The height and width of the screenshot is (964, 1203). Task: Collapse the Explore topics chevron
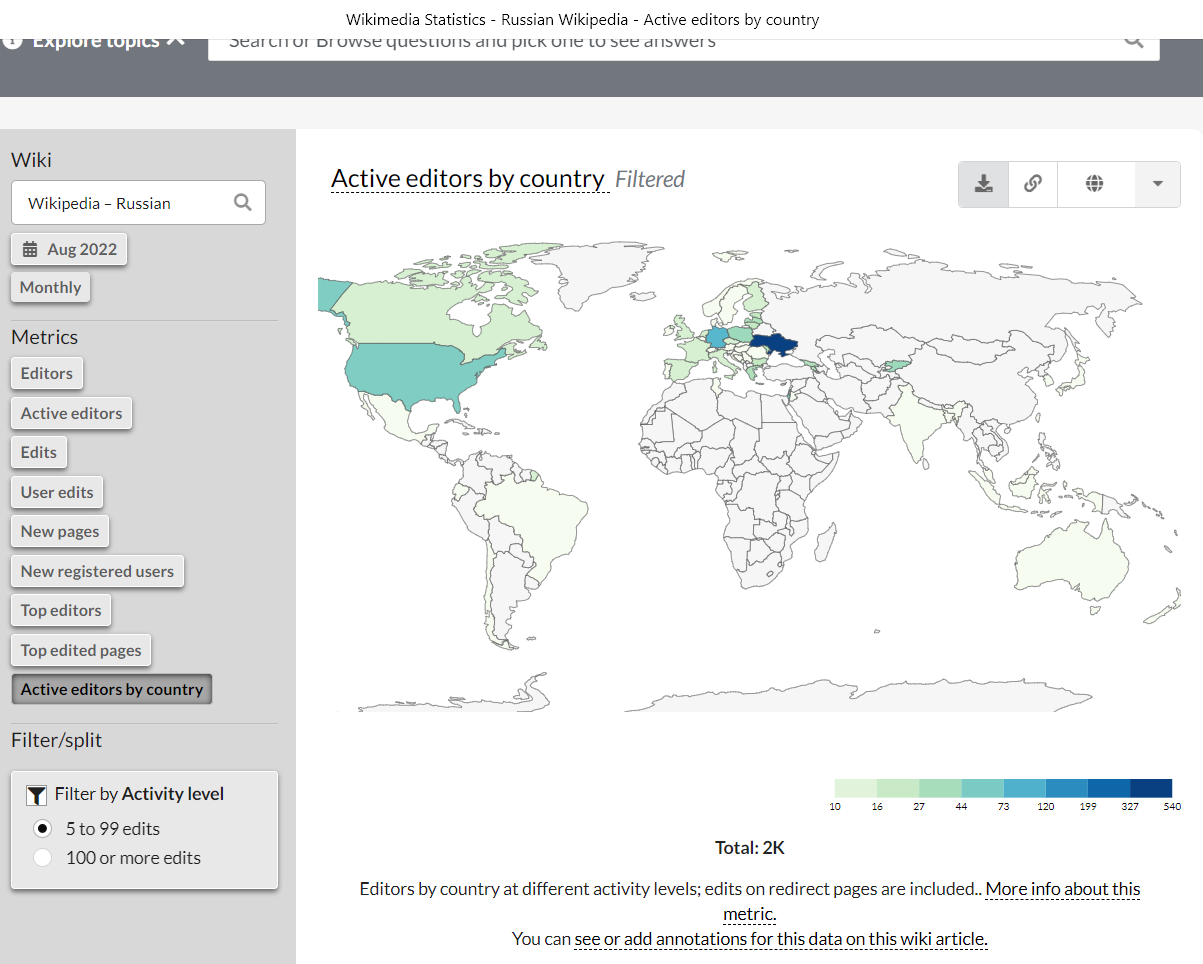coord(176,41)
